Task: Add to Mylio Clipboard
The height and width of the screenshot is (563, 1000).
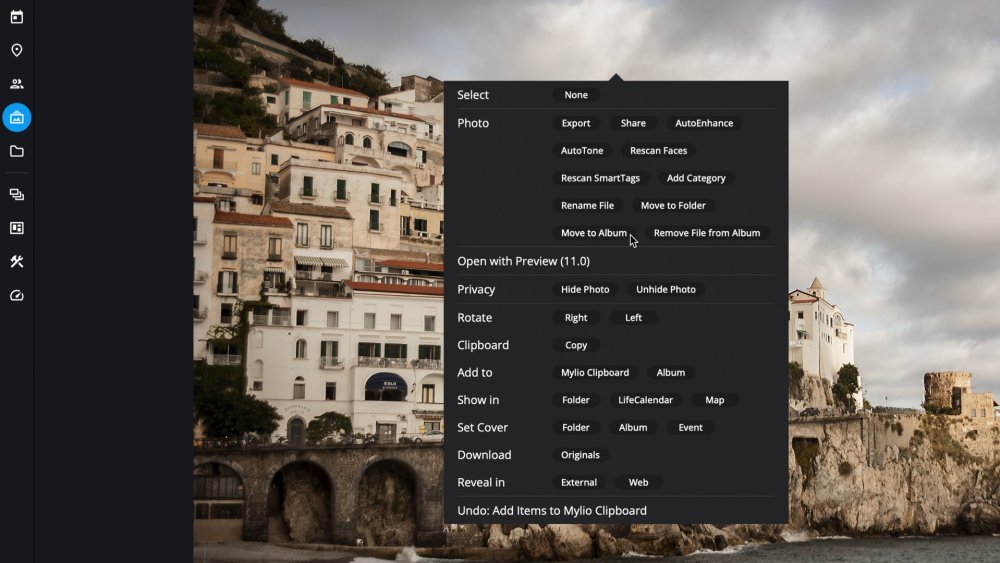Action: tap(595, 372)
